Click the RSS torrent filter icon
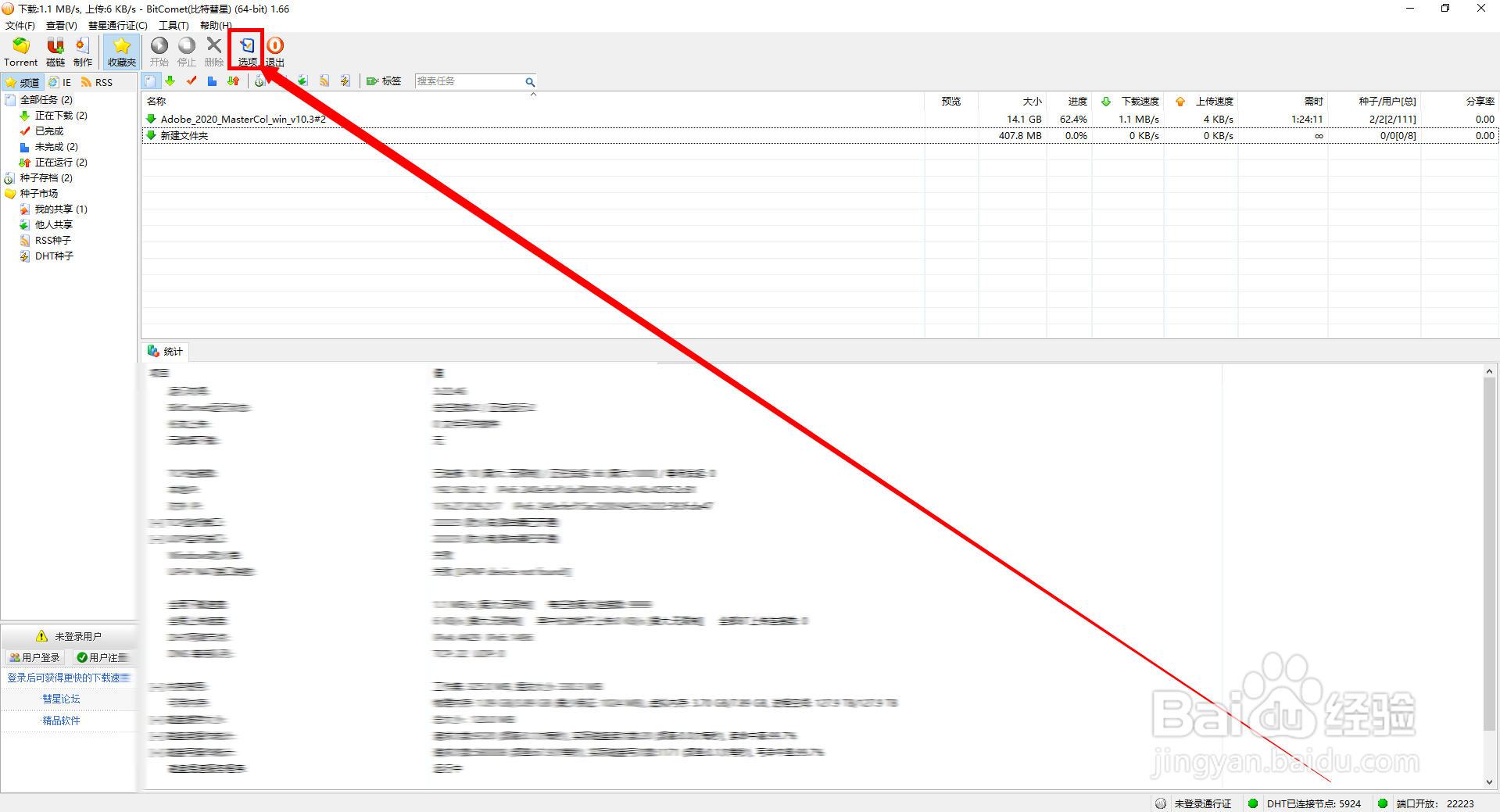 coord(324,81)
